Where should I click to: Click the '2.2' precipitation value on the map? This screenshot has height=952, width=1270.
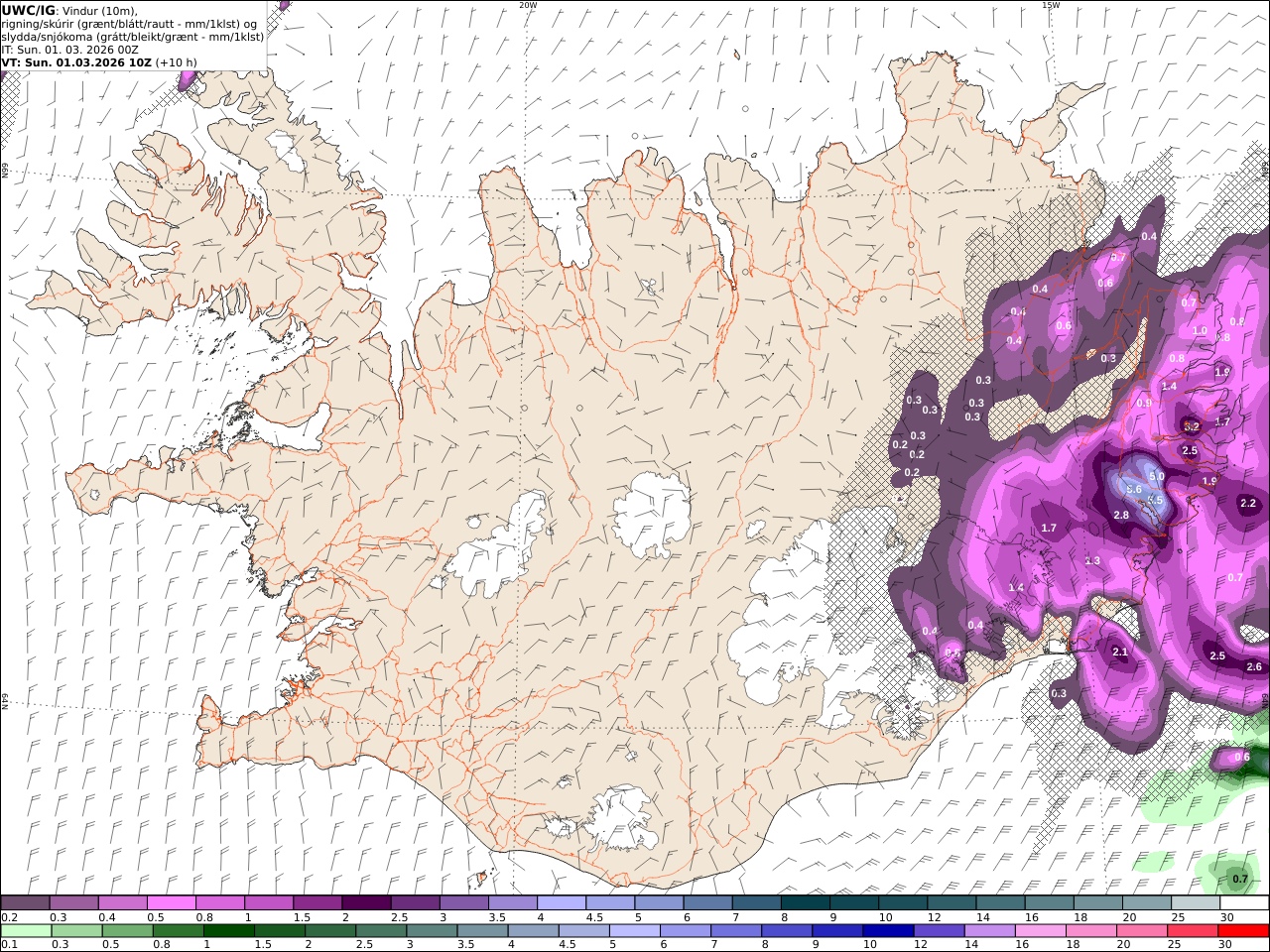(x=1248, y=504)
